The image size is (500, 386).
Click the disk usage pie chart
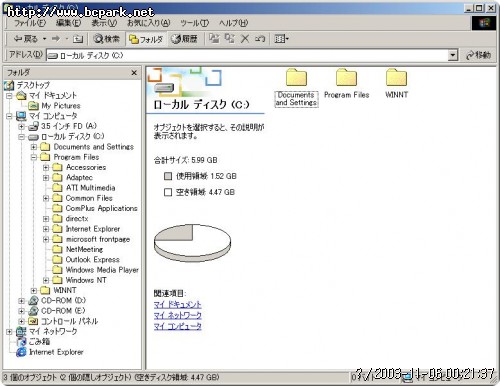[x=192, y=243]
